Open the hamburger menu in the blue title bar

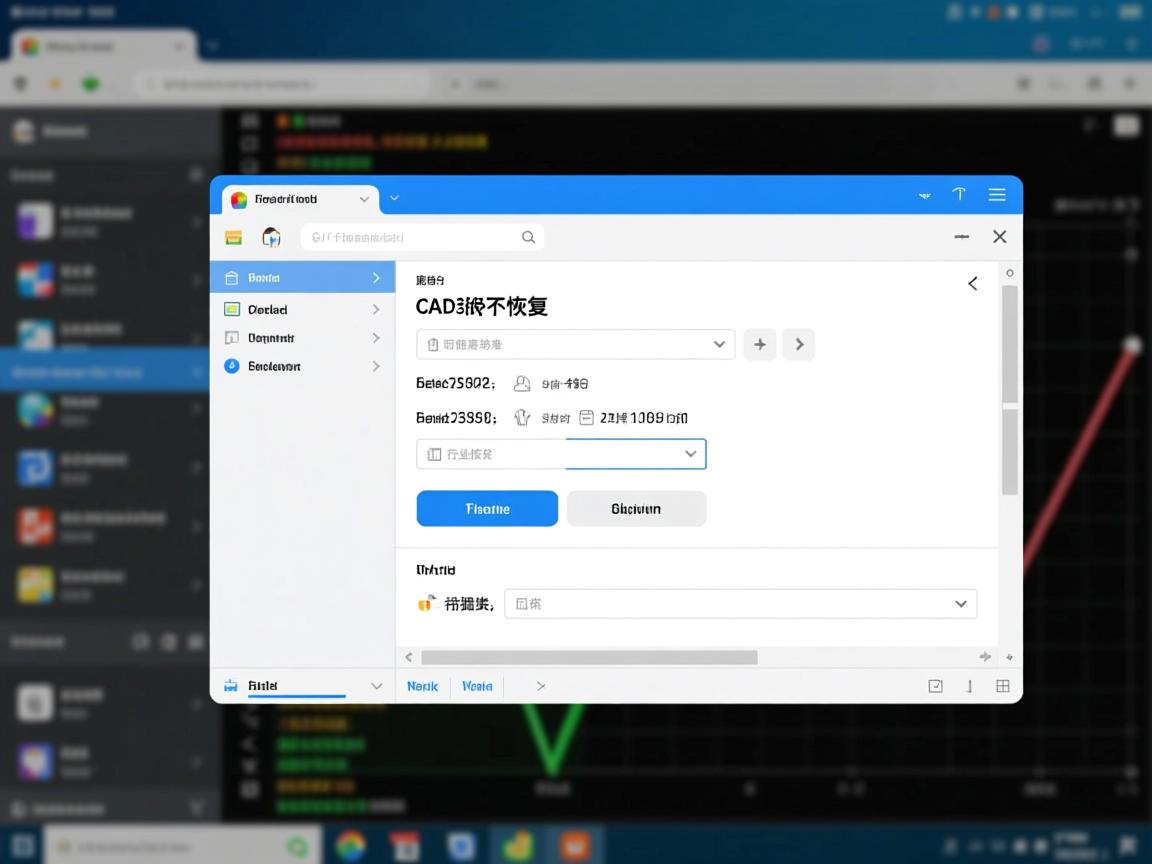click(996, 195)
